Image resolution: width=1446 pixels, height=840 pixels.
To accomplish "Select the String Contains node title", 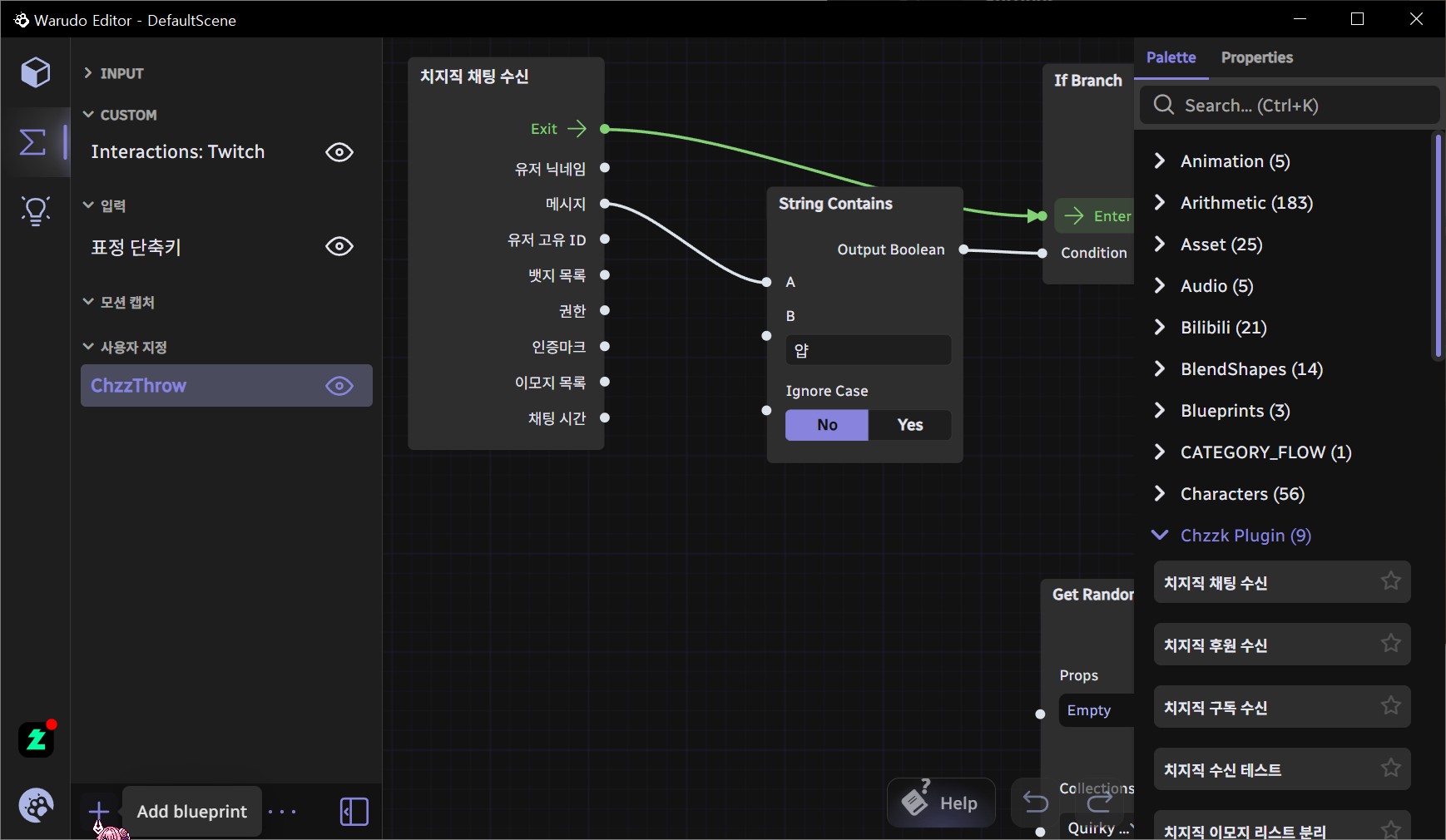I will tap(835, 204).
